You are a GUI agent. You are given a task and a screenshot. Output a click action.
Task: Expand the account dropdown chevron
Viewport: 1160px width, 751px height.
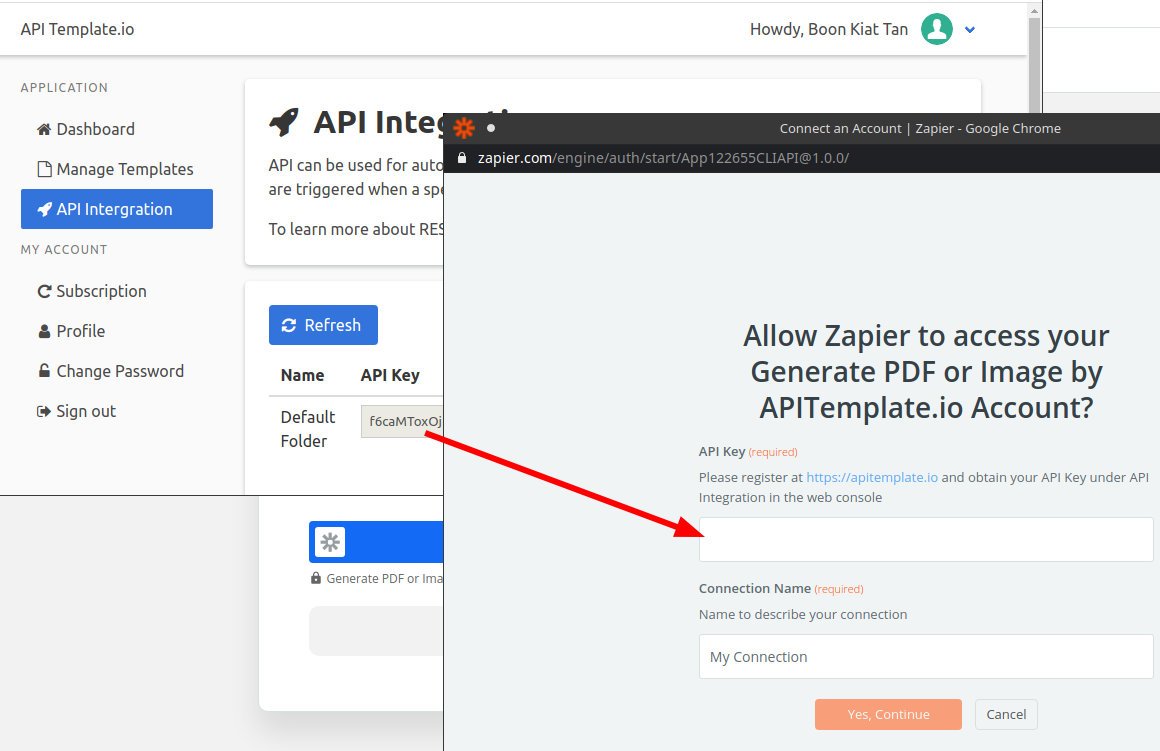(970, 30)
